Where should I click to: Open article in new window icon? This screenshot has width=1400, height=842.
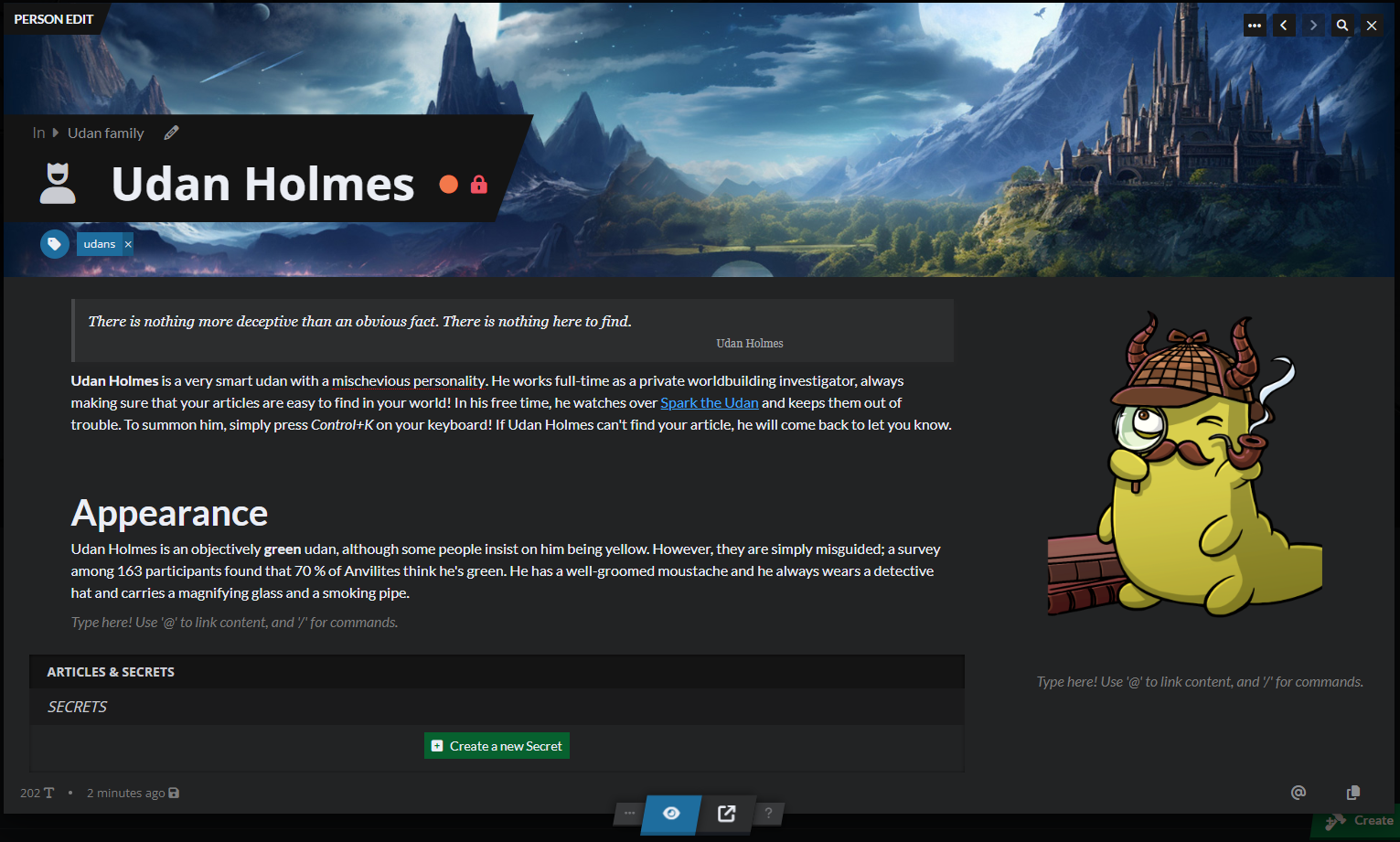727,814
